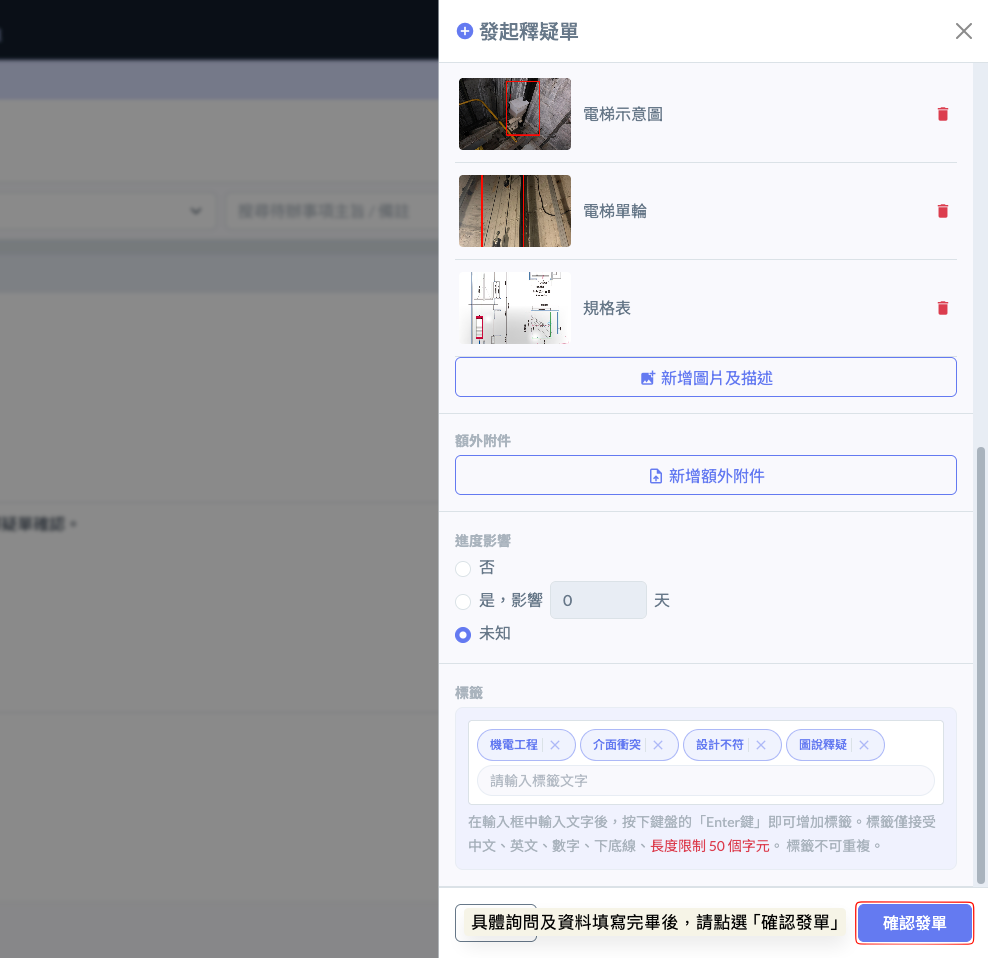This screenshot has width=988, height=958.
Task: Select 未知 radio option
Action: tap(463, 634)
